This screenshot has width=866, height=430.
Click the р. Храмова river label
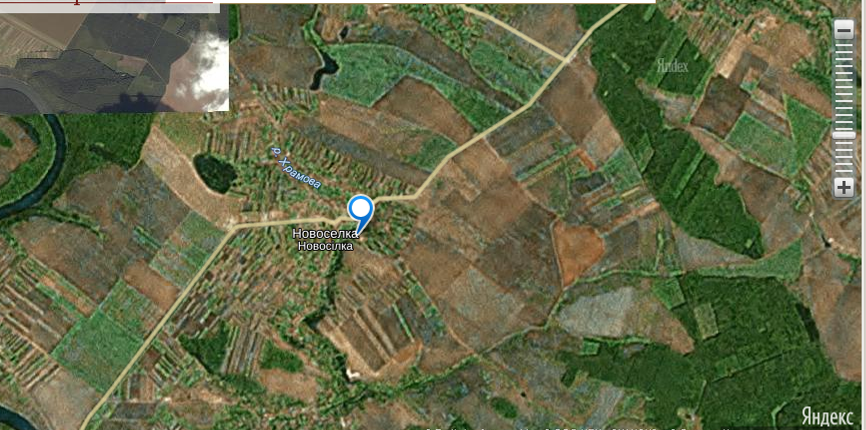point(296,168)
